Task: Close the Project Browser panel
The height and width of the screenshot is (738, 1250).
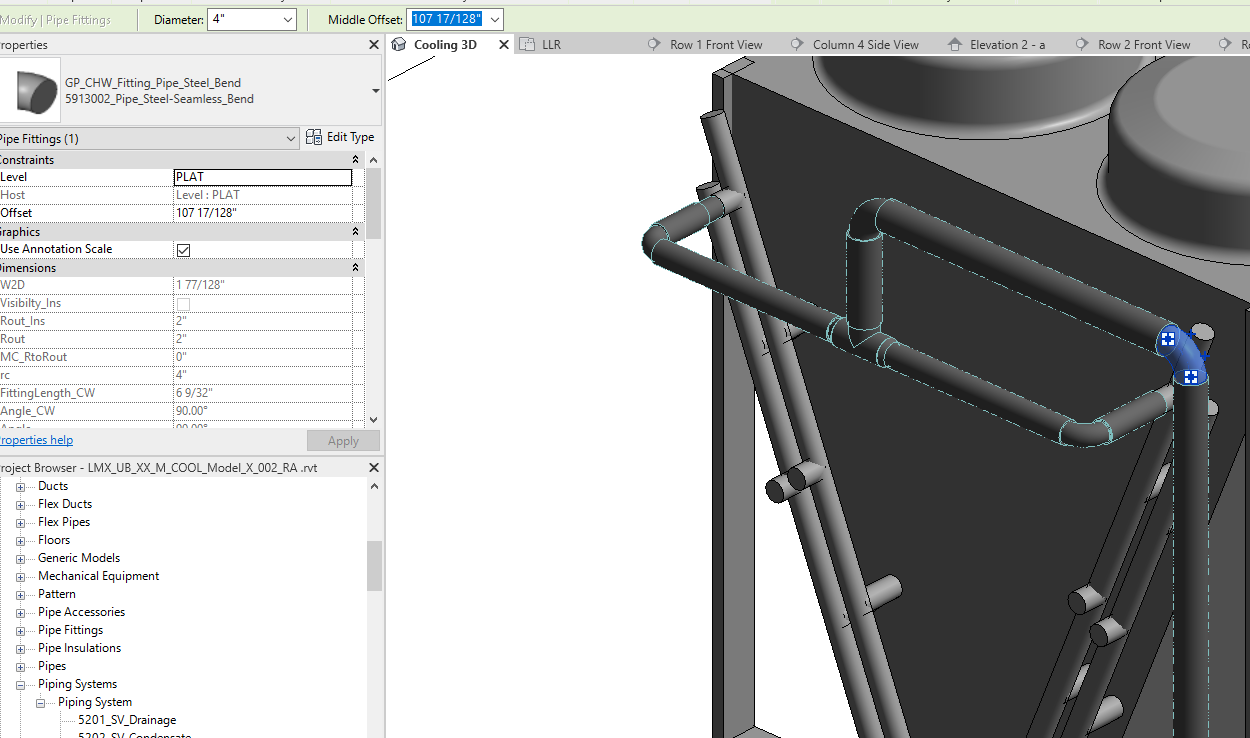Action: click(x=374, y=468)
